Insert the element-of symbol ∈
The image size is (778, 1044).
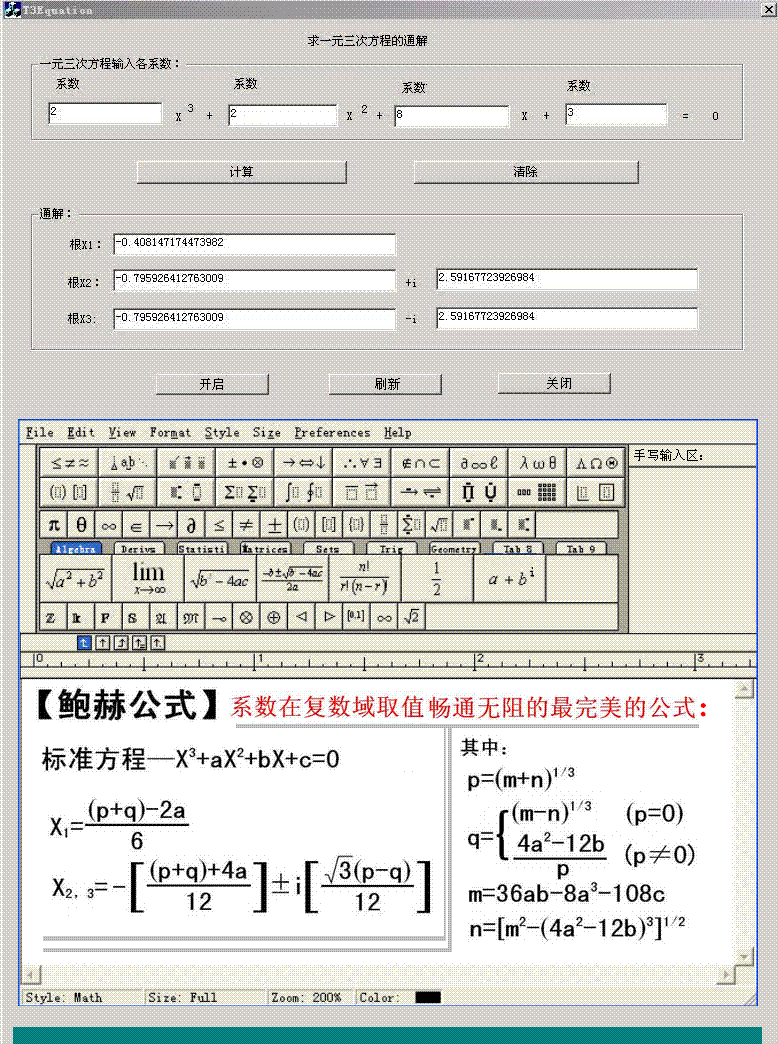pyautogui.click(x=136, y=525)
